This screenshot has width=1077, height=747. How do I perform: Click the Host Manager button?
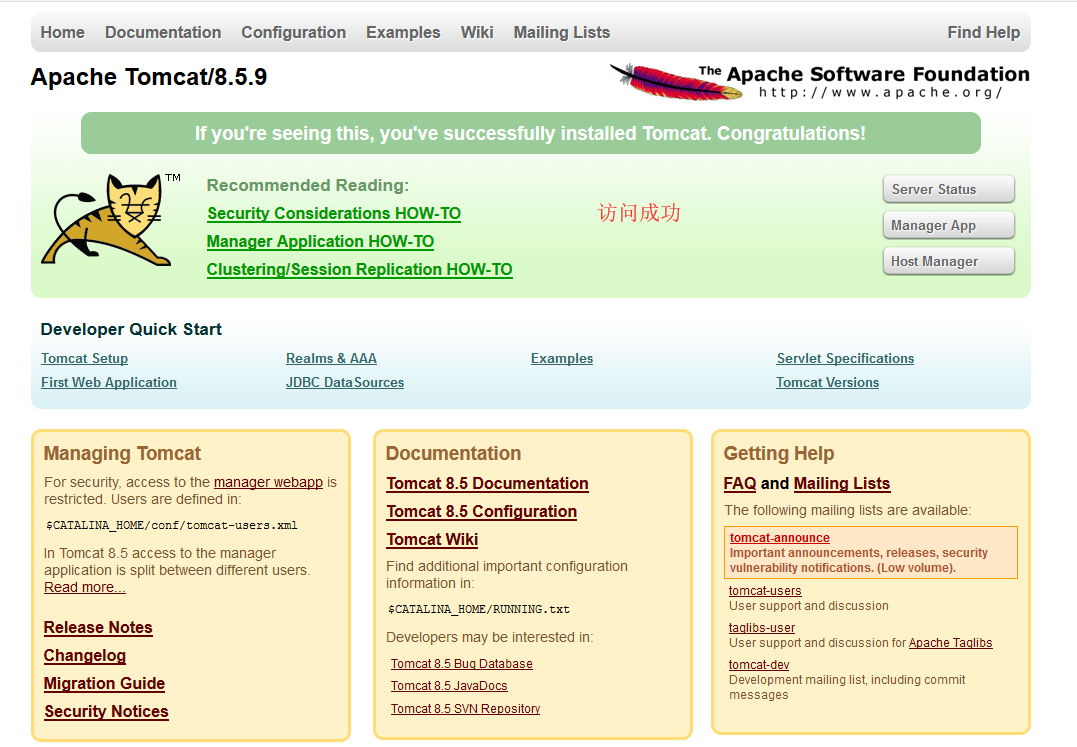pos(949,261)
